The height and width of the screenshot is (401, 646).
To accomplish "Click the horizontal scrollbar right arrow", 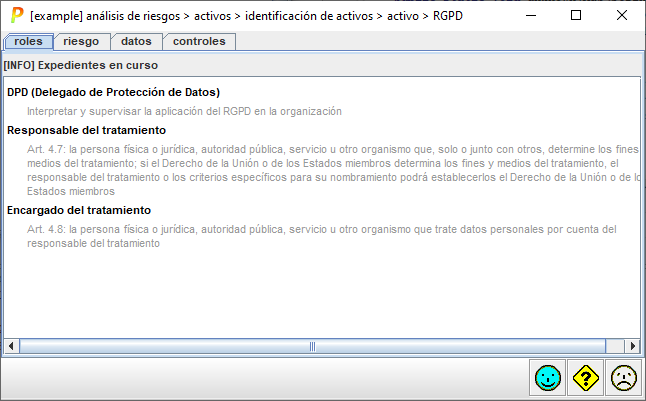I will pyautogui.click(x=632, y=346).
